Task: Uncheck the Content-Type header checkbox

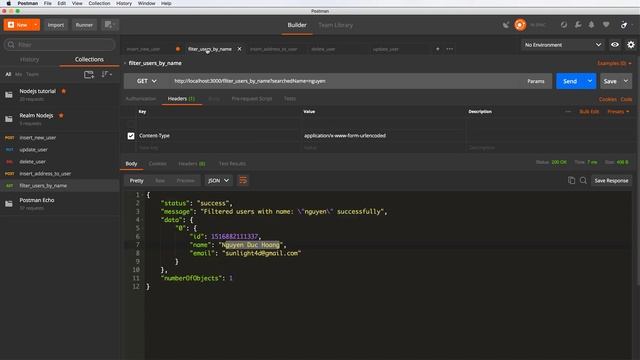Action: 131,136
